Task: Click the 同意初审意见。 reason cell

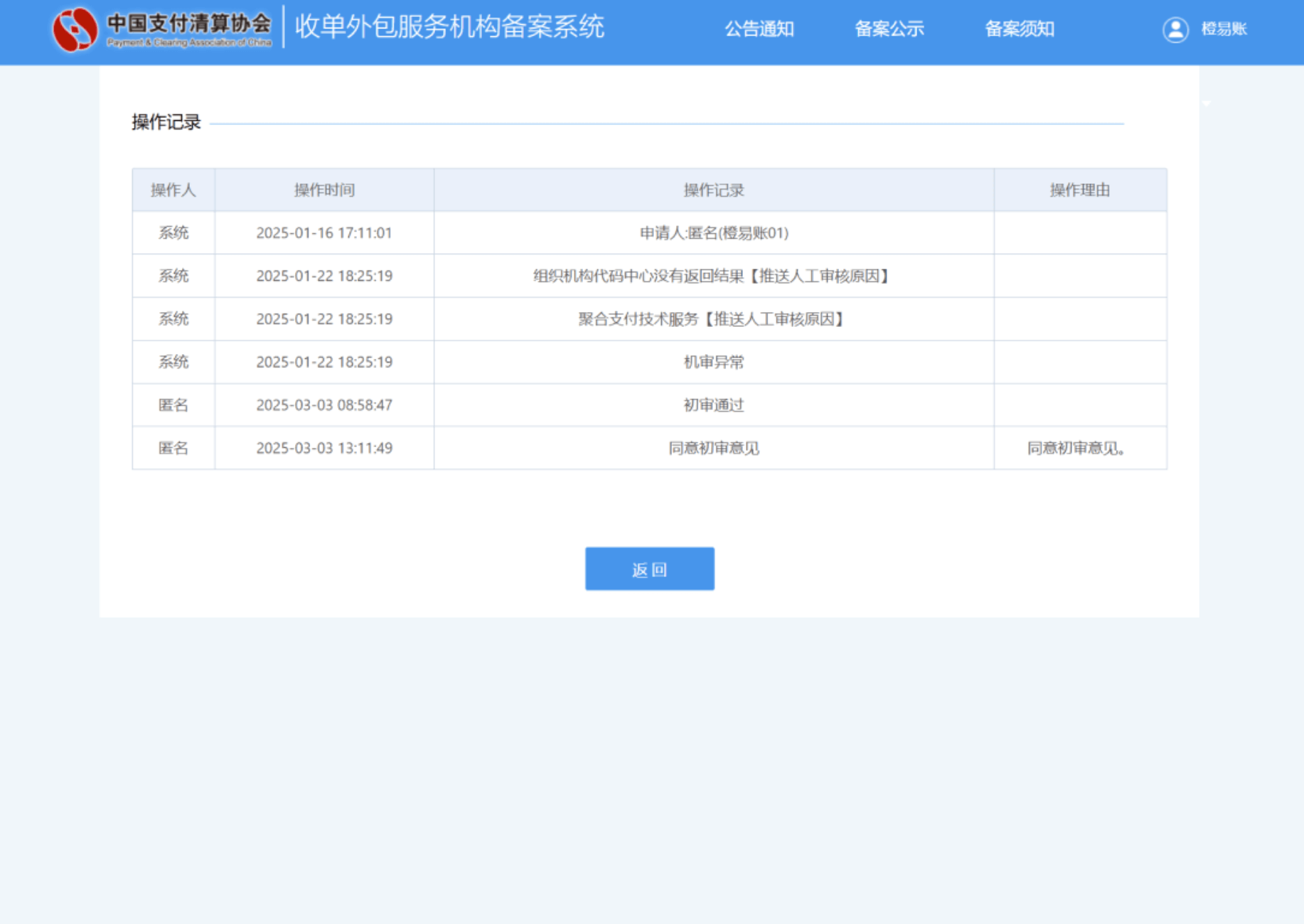Action: point(1077,448)
